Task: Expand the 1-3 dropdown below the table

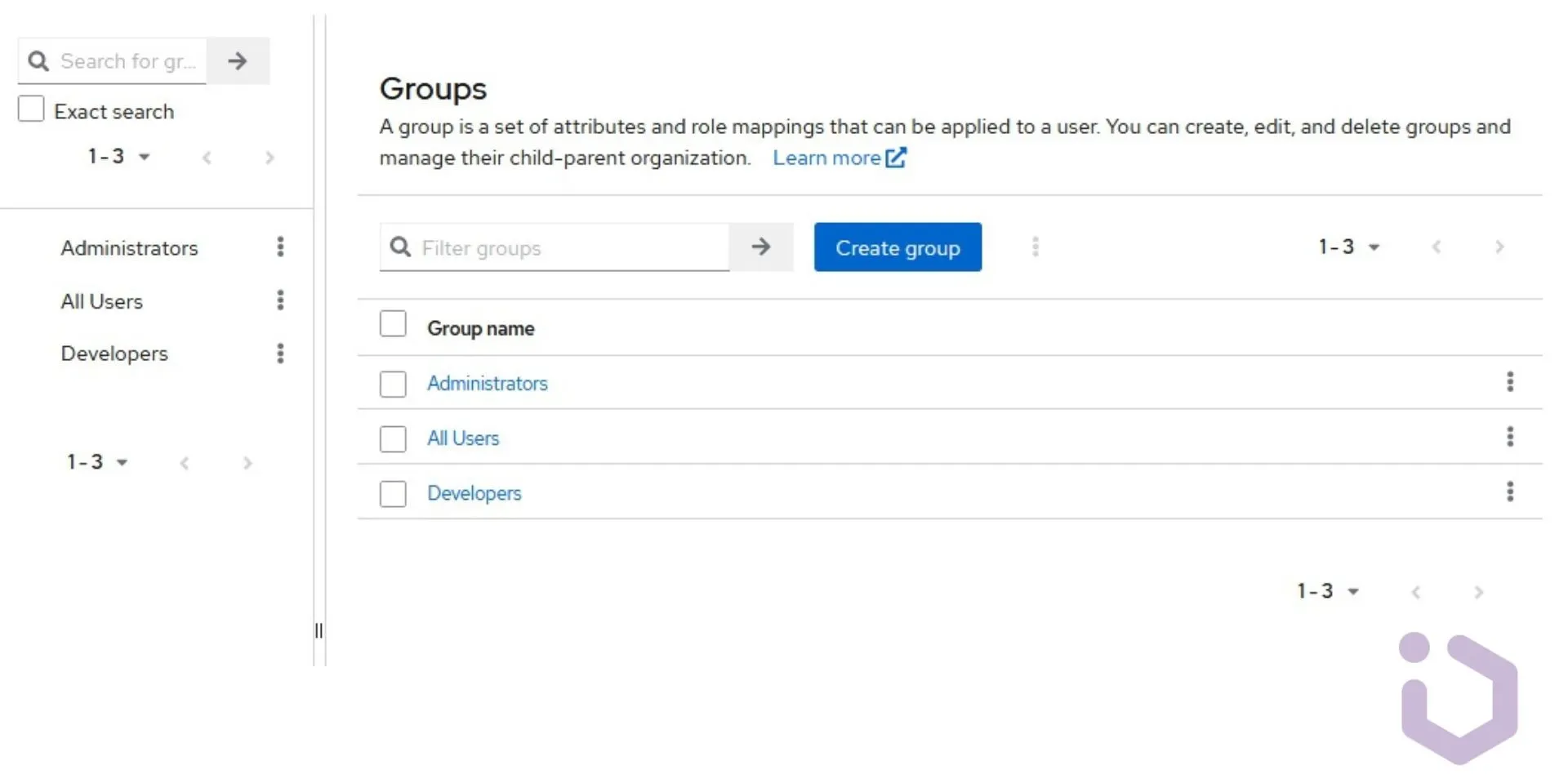Action: coord(1328,591)
